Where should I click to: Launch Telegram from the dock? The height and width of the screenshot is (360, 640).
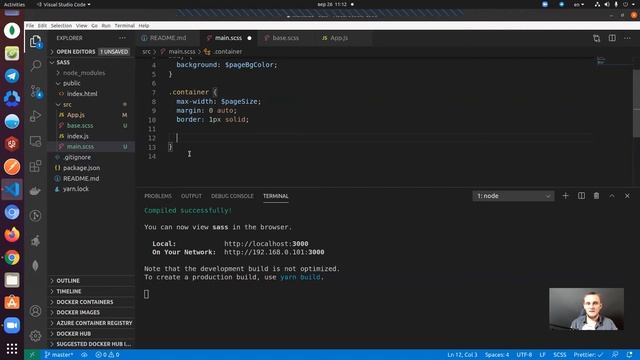12,76
